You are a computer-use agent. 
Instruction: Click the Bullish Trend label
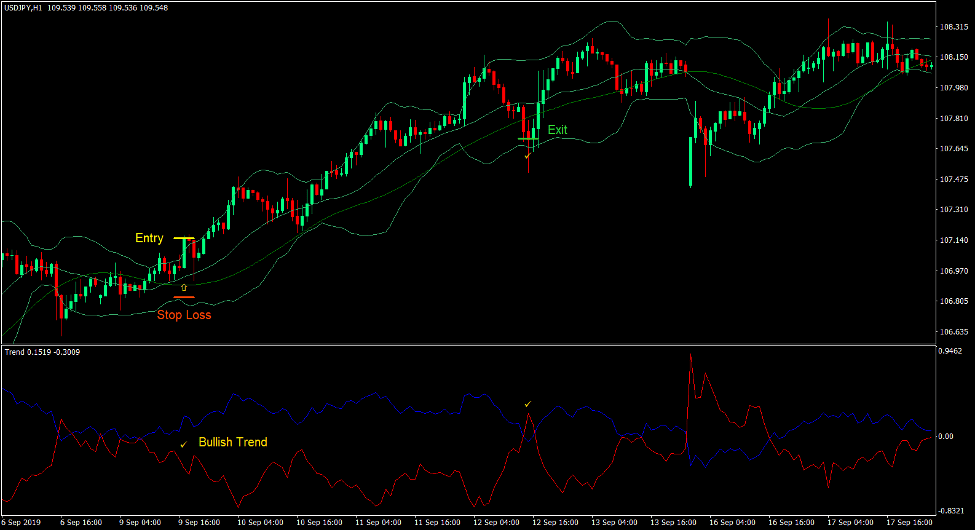tap(232, 442)
